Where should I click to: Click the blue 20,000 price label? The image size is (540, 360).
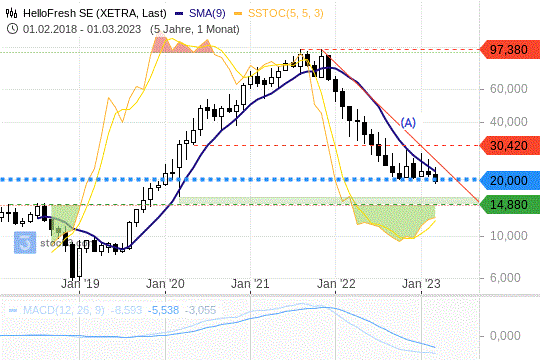[x=510, y=180]
